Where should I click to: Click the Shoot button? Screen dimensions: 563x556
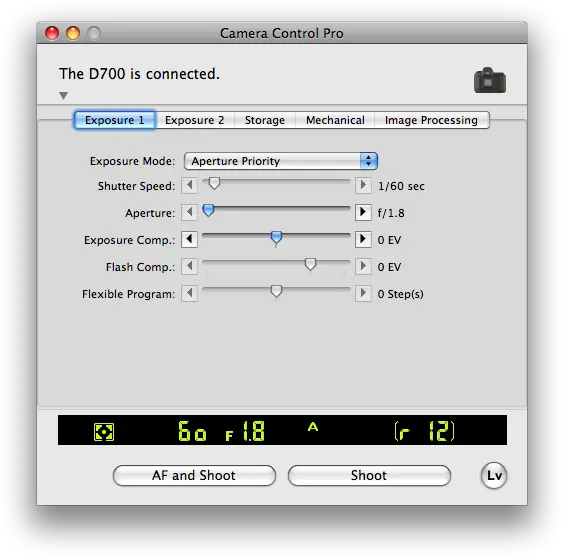coord(369,476)
